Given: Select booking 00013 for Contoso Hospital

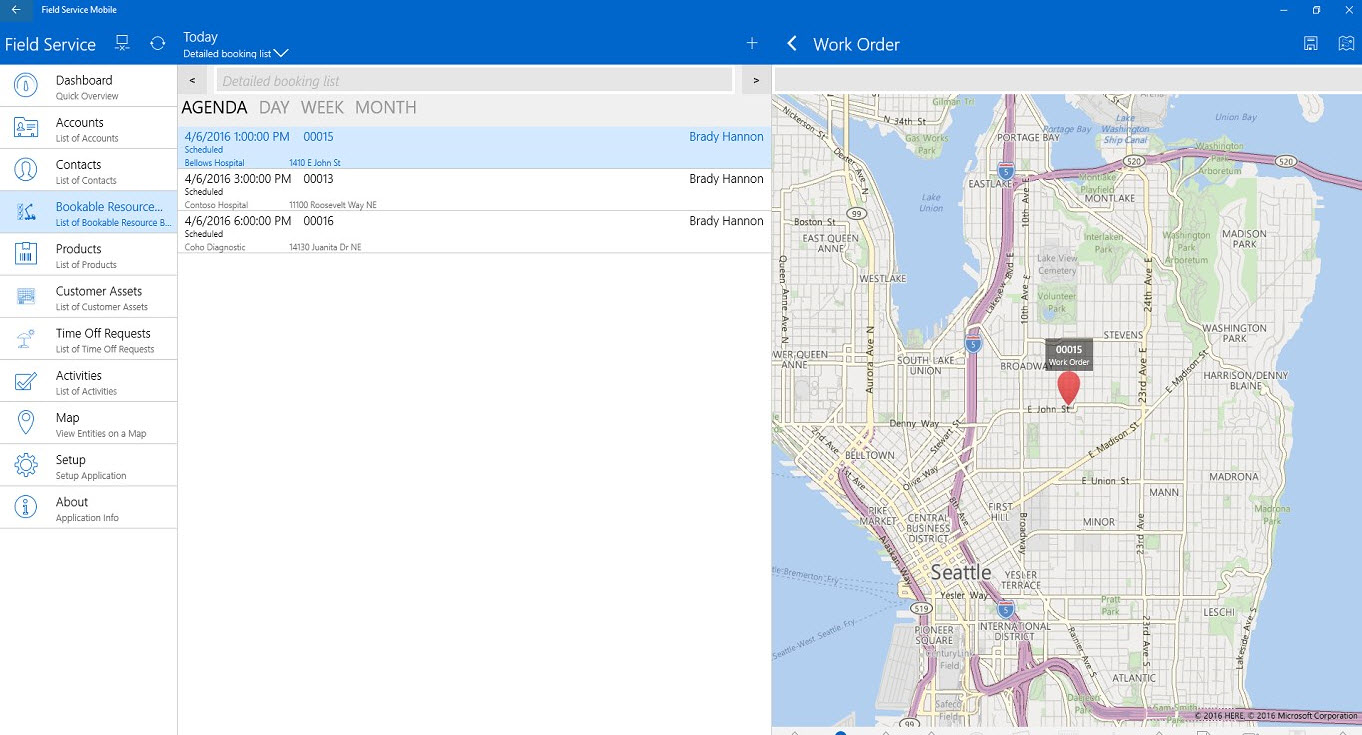Looking at the screenshot, I should [474, 190].
